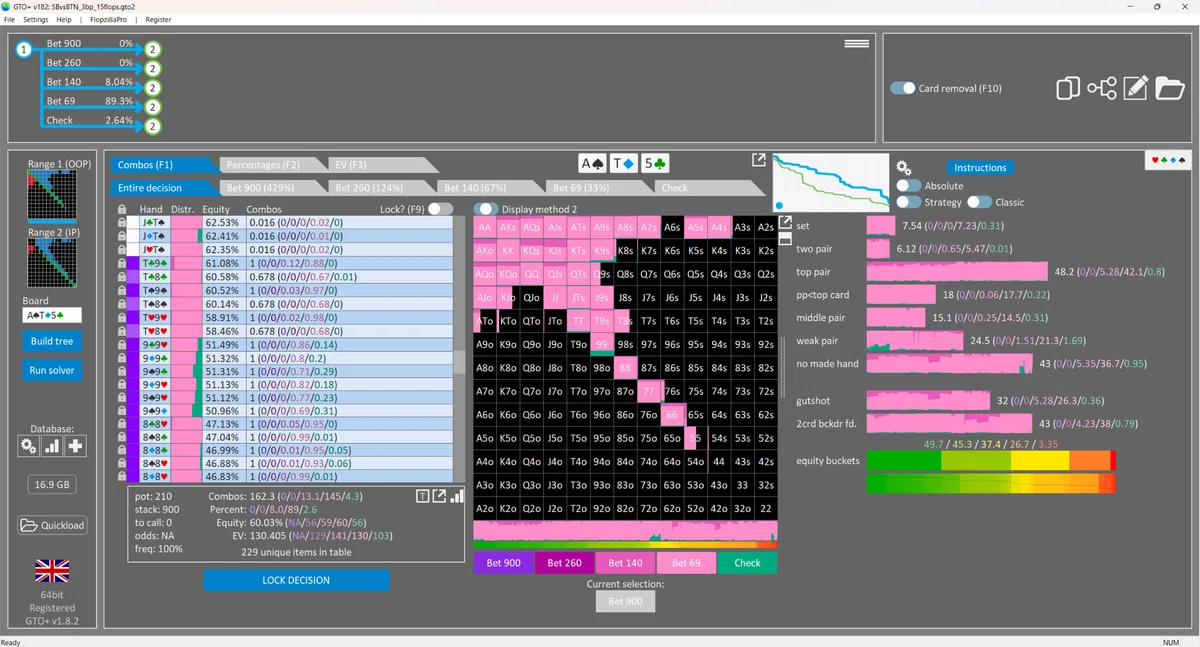Click the database bar chart icon
Viewport: 1200px width, 647px height.
[52, 446]
